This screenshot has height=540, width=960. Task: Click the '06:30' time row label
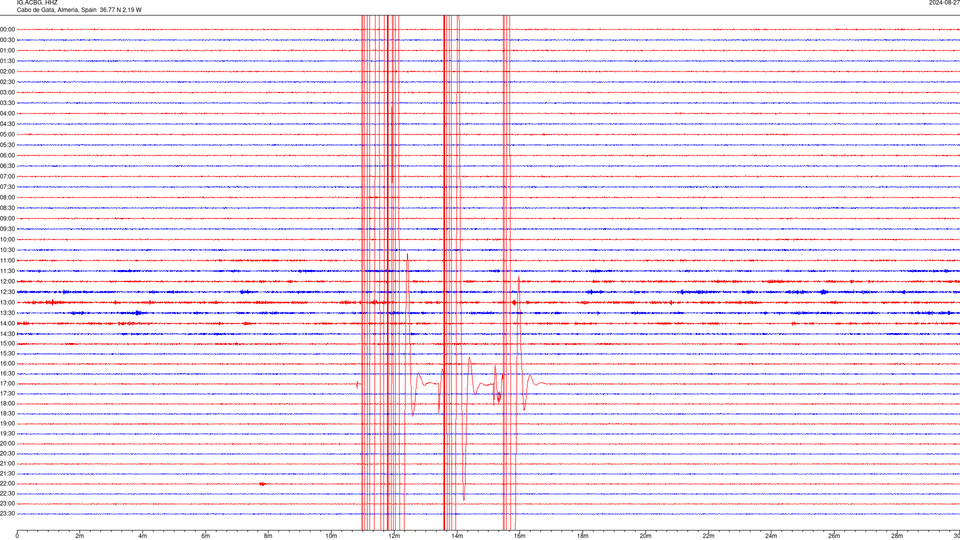(x=7, y=166)
